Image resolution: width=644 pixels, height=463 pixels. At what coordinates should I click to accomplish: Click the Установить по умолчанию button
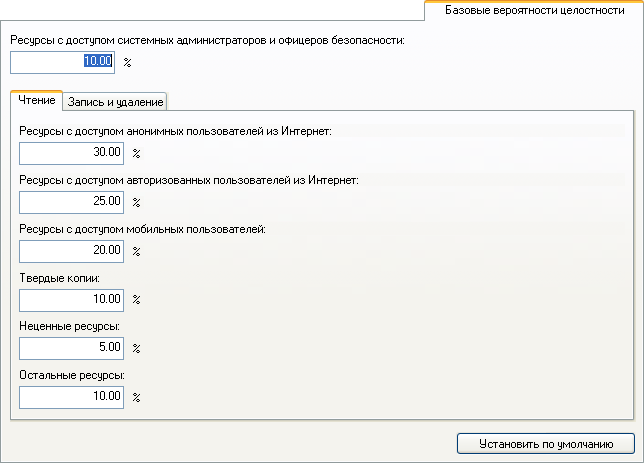click(x=546, y=444)
